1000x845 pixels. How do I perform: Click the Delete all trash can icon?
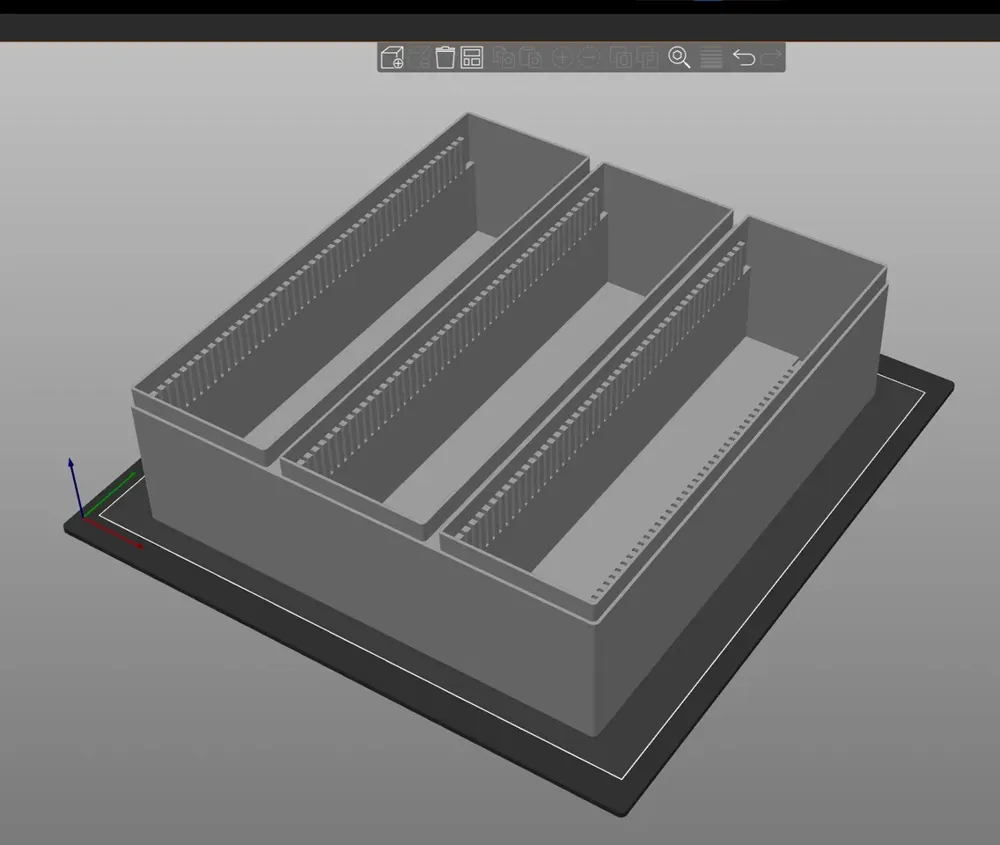(445, 57)
